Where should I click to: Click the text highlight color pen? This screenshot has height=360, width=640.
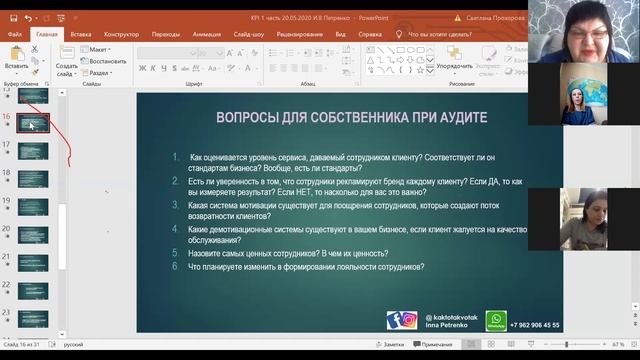click(231, 69)
